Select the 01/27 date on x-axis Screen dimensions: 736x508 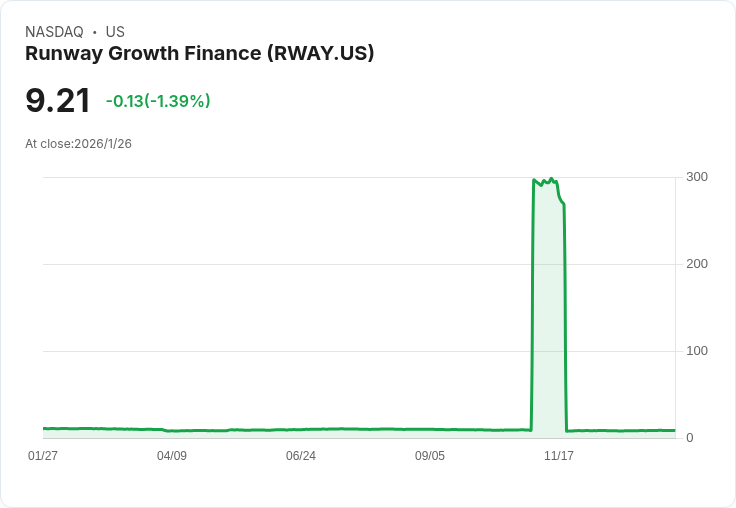(43, 456)
